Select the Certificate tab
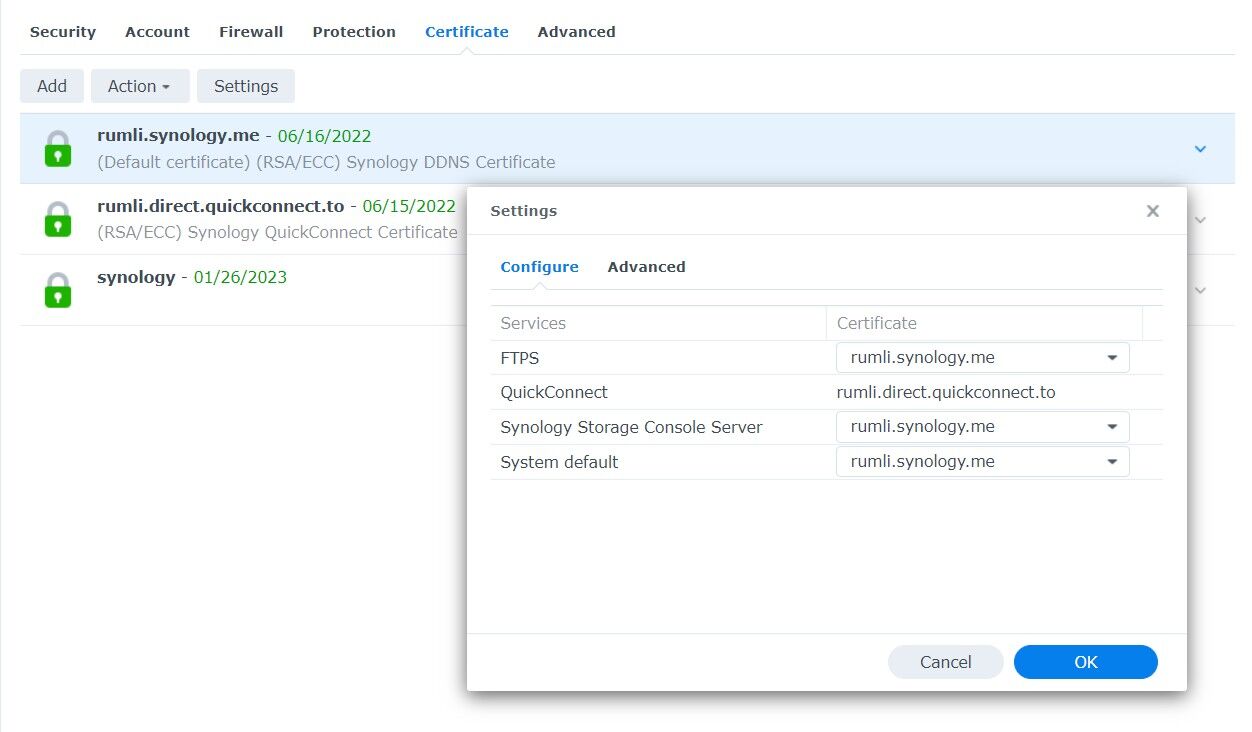The height and width of the screenshot is (732, 1252). pos(467,32)
